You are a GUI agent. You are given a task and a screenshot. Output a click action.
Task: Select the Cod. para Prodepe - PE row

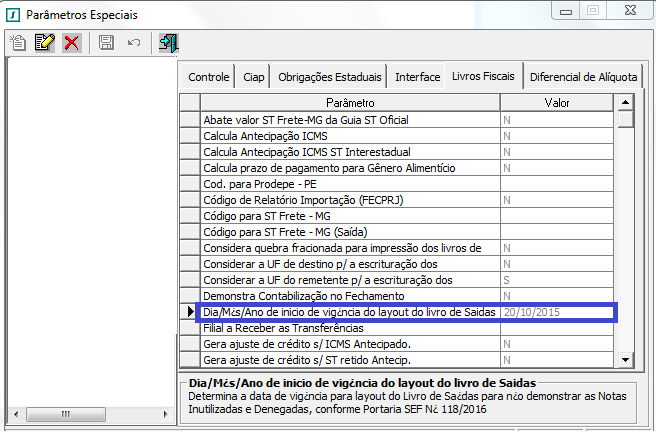click(x=350, y=184)
